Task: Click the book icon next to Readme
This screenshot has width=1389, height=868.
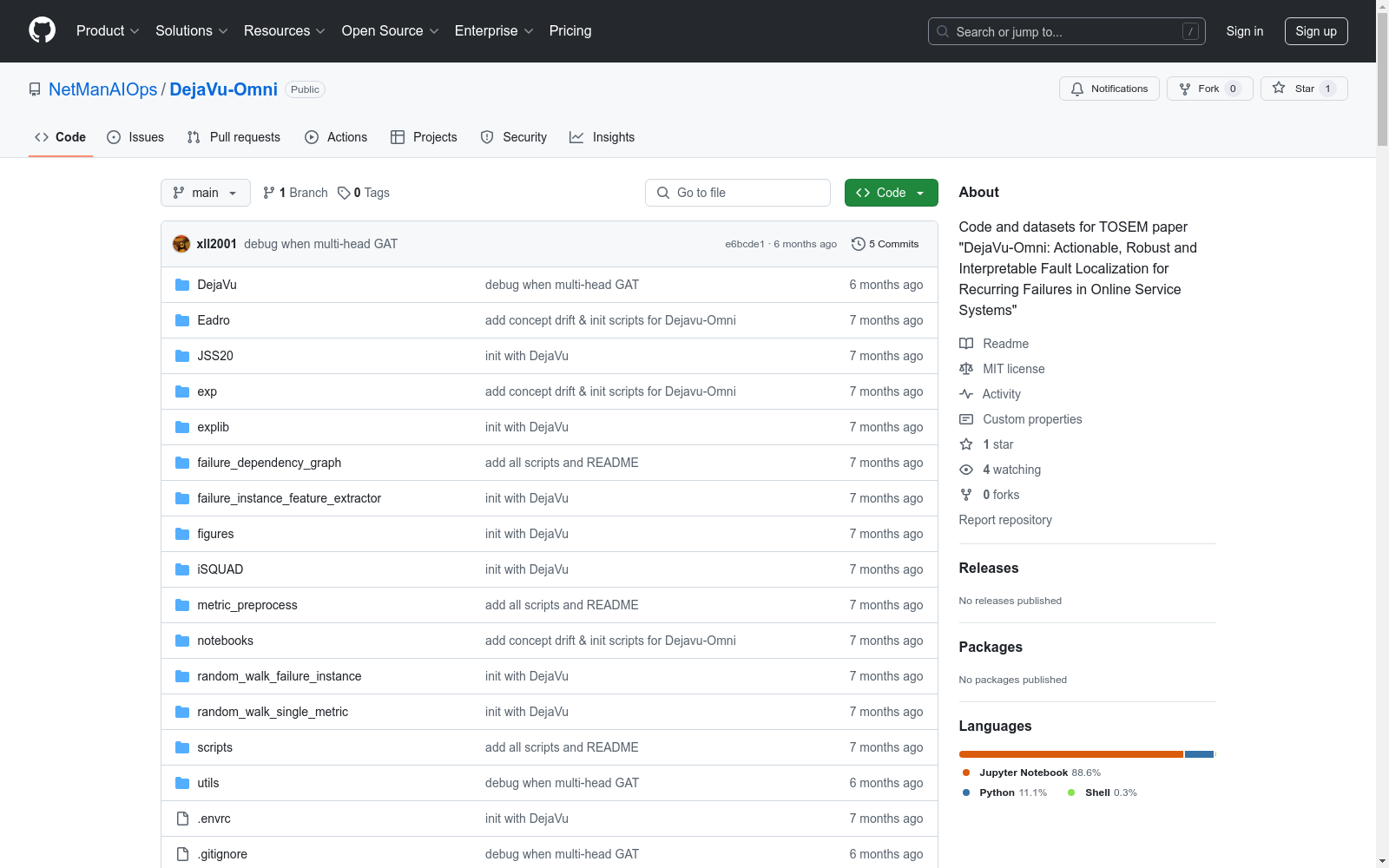Action: click(966, 344)
